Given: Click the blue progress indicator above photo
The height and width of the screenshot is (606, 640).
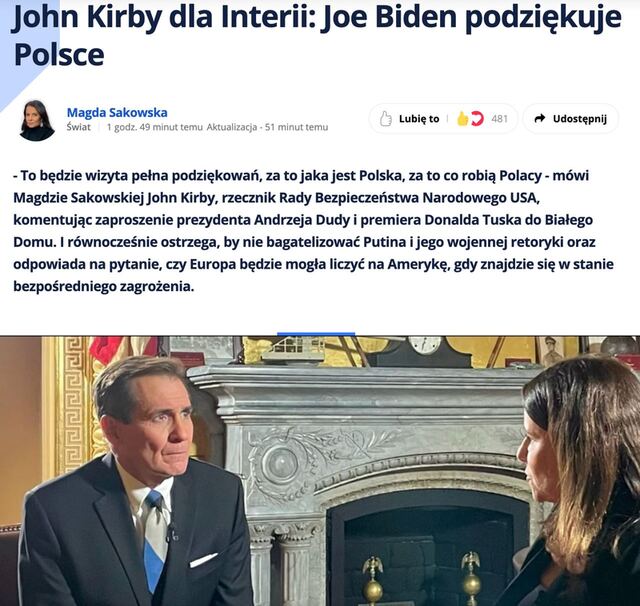Looking at the screenshot, I should coord(316,334).
